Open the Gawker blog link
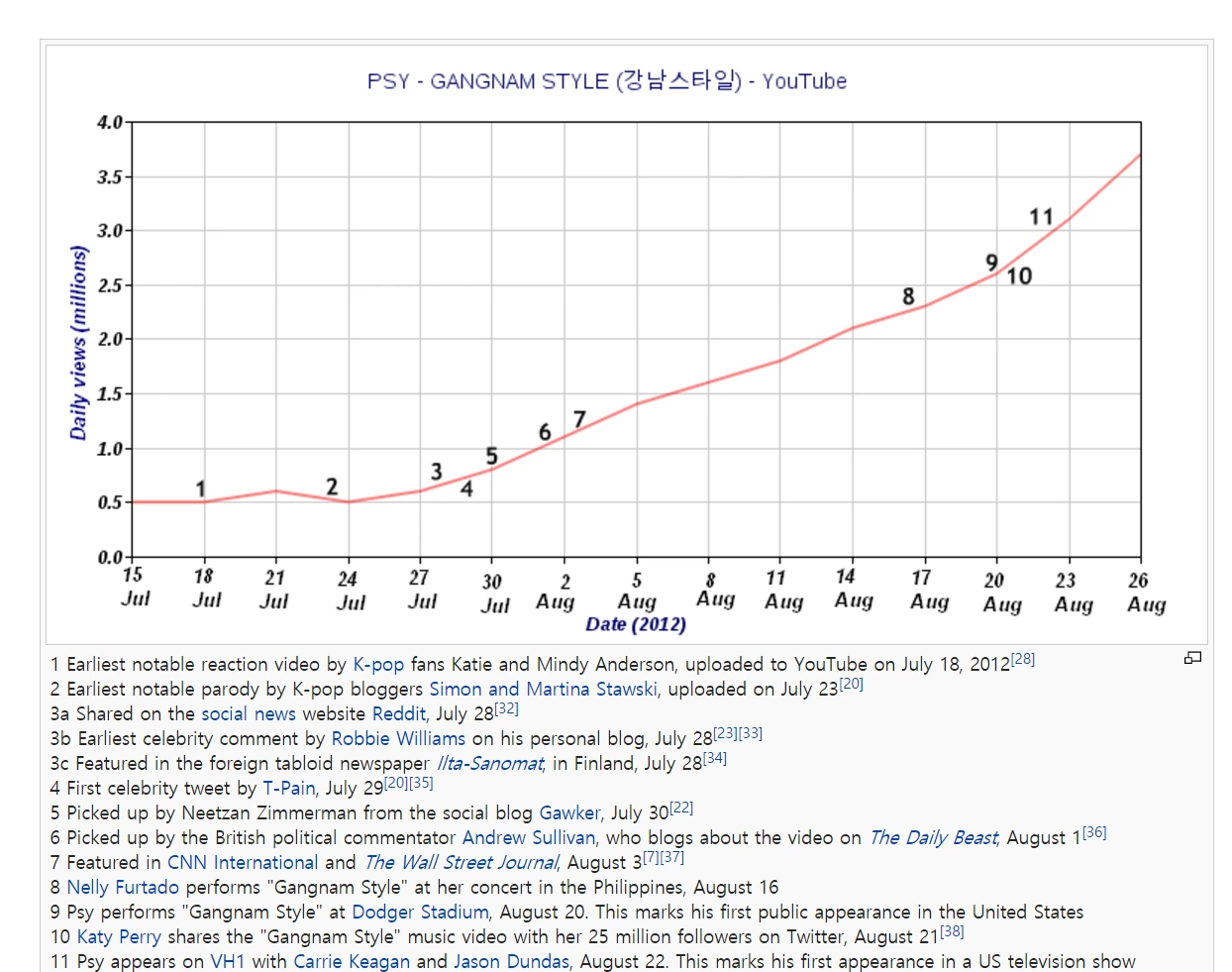Screen dimensions: 1232x972 tap(569, 812)
